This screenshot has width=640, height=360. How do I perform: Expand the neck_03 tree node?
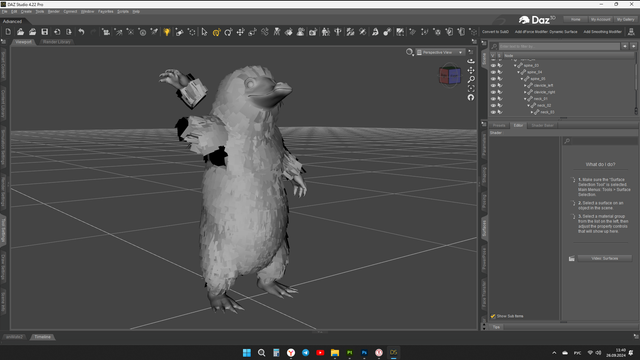pos(531,112)
